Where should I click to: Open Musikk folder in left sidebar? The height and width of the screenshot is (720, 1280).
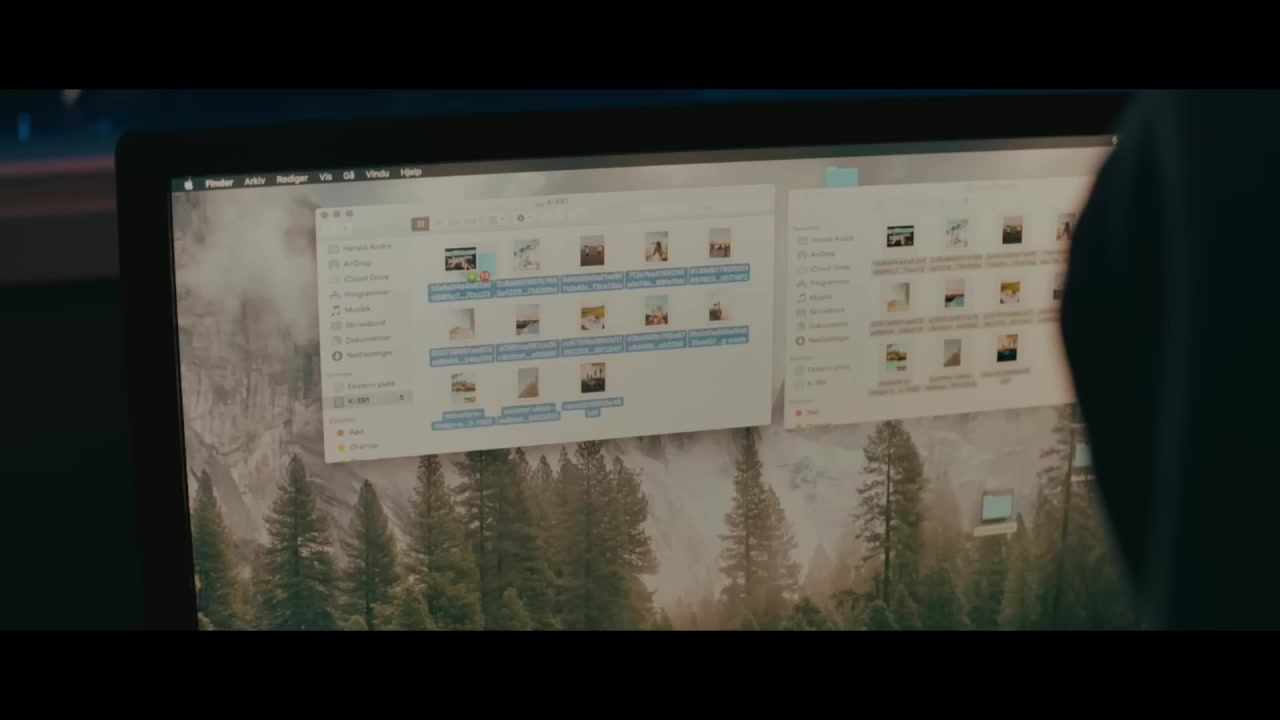pos(356,309)
